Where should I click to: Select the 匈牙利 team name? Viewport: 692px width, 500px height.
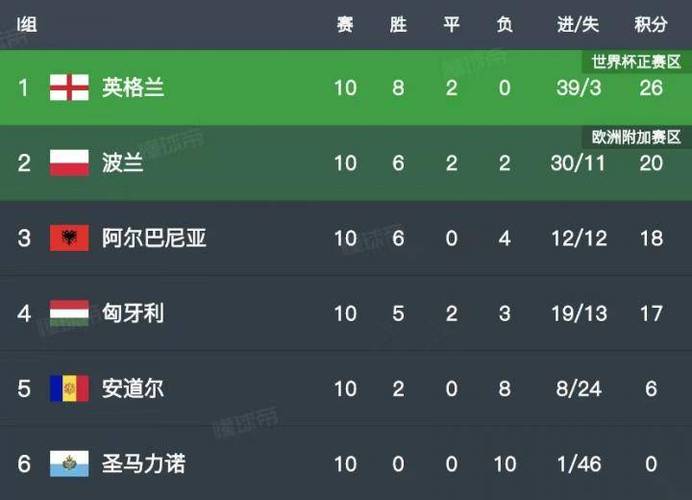[133, 313]
